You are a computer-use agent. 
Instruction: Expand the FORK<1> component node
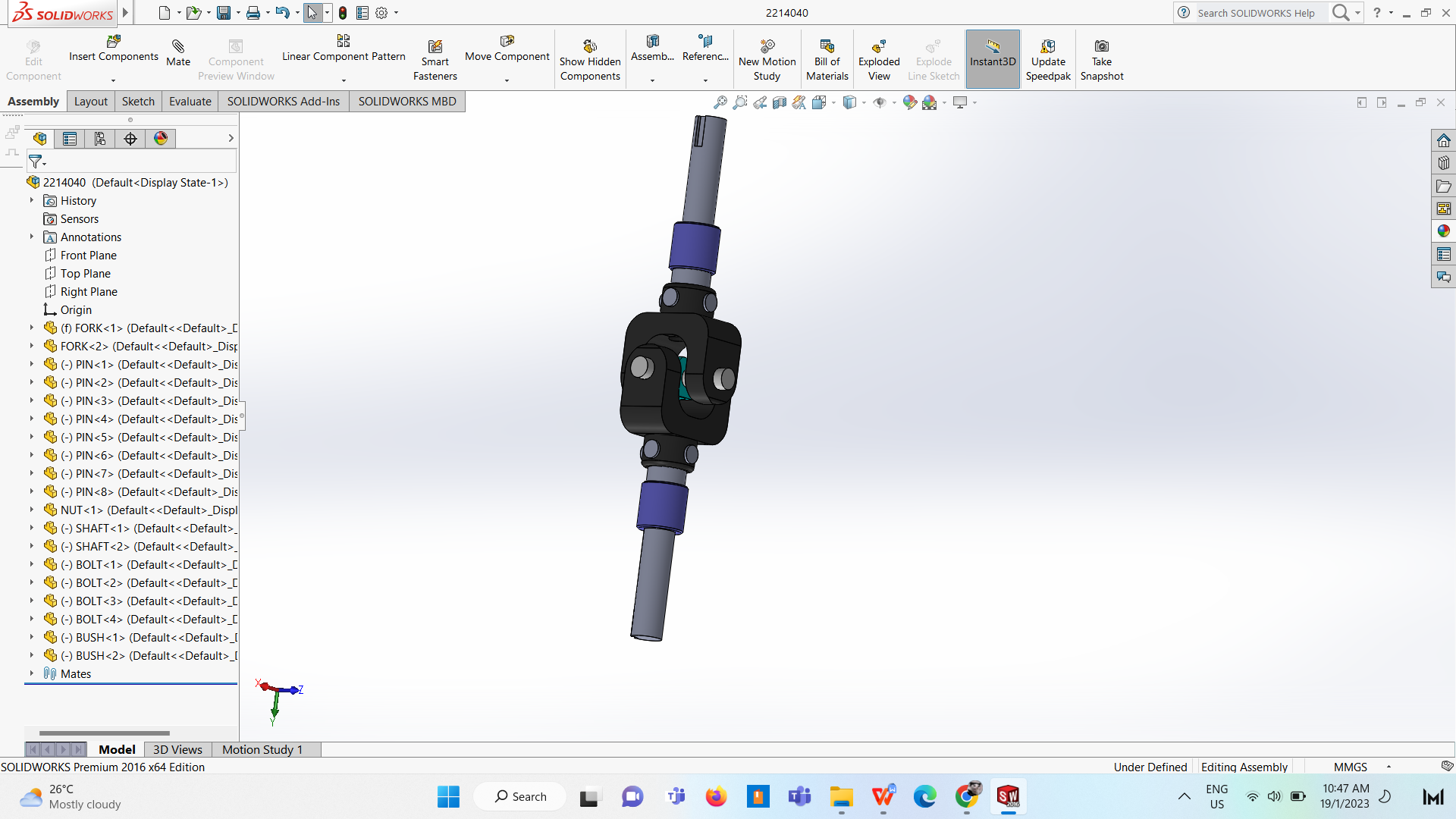coord(32,328)
